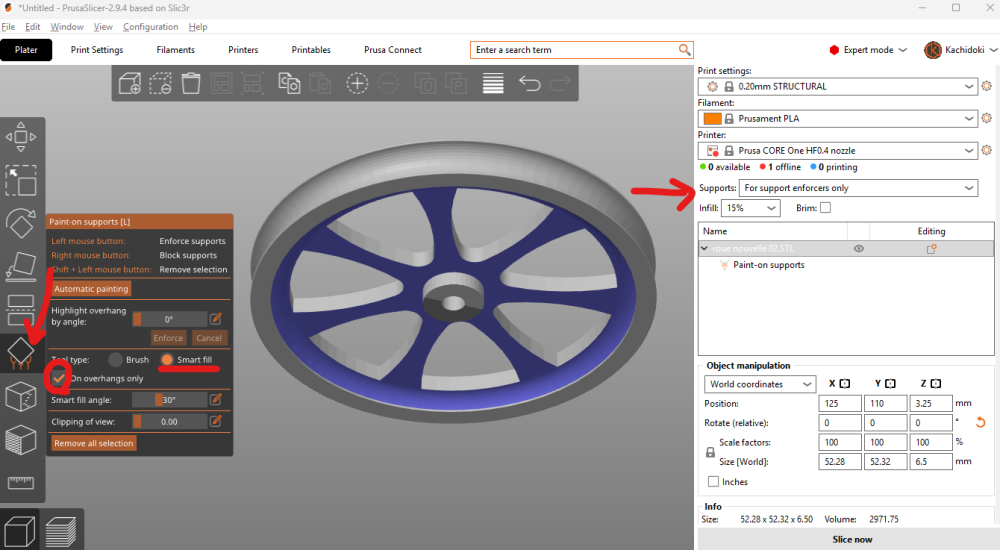Image resolution: width=1000 pixels, height=550 pixels.
Task: Click the Add object toolbar icon
Action: click(130, 84)
